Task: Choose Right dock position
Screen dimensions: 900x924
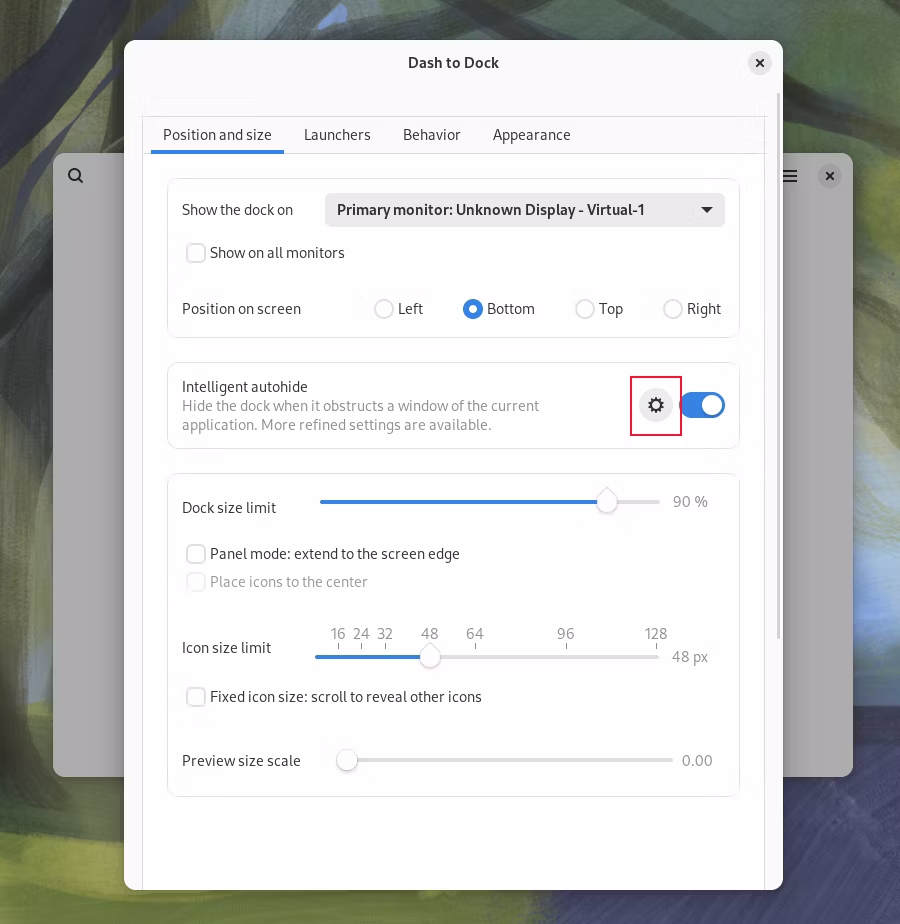Action: [x=673, y=309]
